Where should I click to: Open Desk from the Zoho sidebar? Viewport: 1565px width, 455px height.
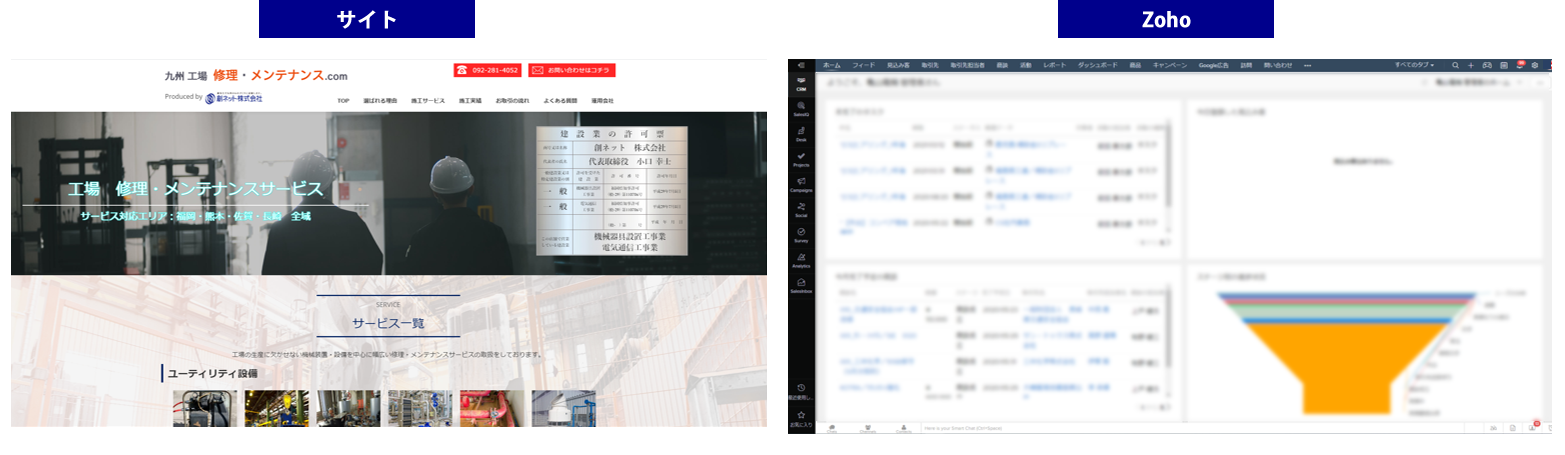(x=801, y=134)
